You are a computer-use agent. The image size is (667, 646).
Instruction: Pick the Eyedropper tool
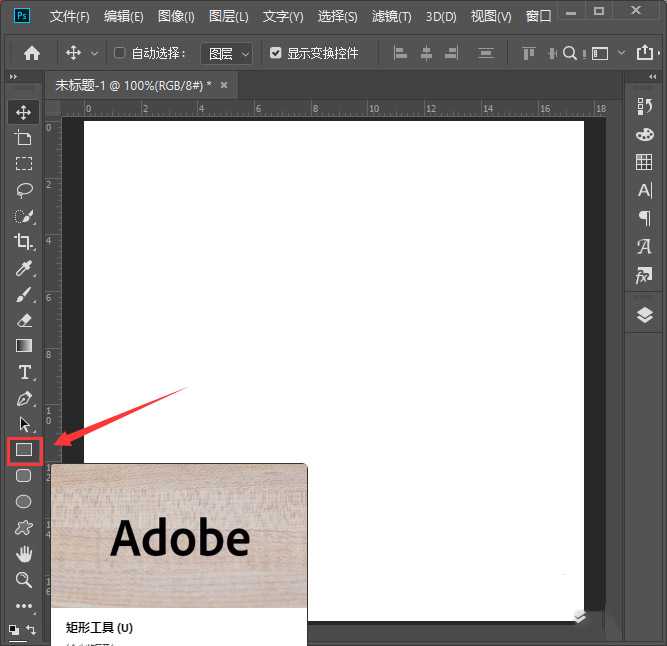tap(24, 268)
